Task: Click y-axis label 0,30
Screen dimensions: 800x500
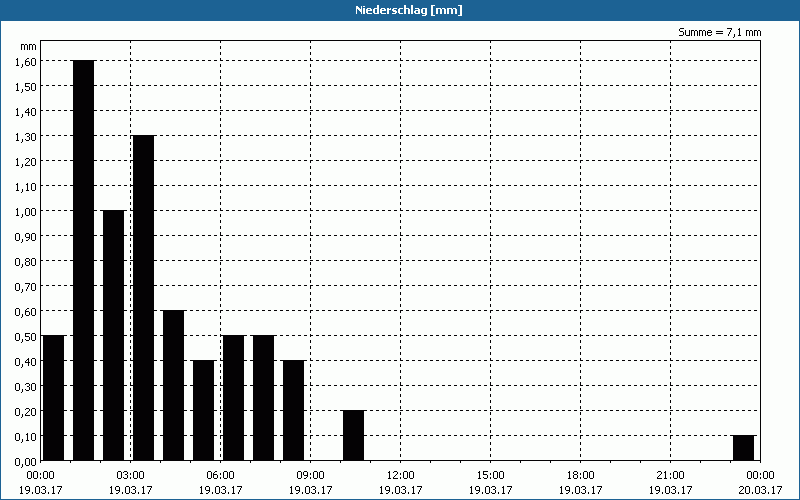Action: pos(26,386)
